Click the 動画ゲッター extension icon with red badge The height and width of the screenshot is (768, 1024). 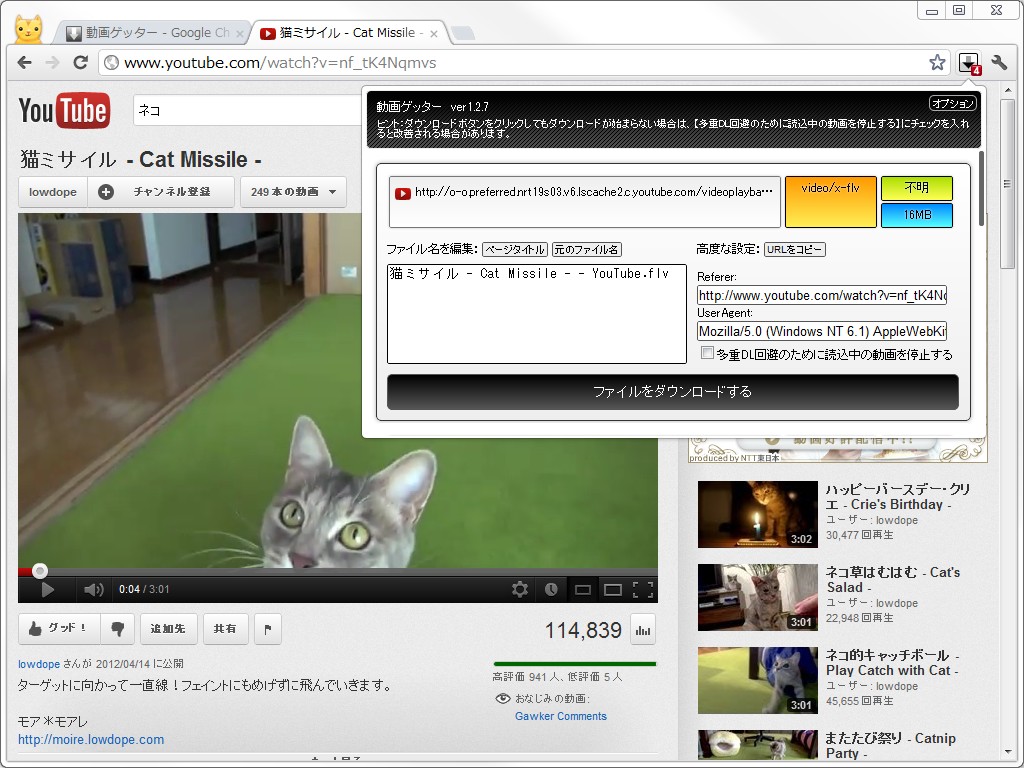tap(968, 61)
